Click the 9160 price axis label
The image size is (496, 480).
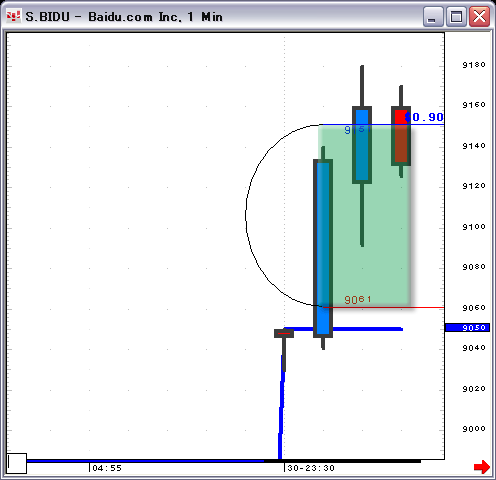pos(474,105)
